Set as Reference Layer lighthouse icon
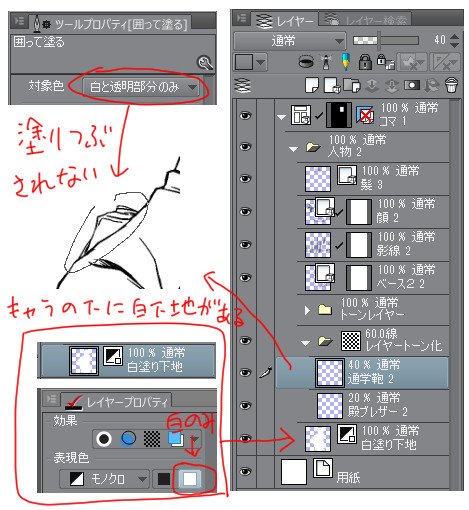469x510 pixels. tap(326, 62)
